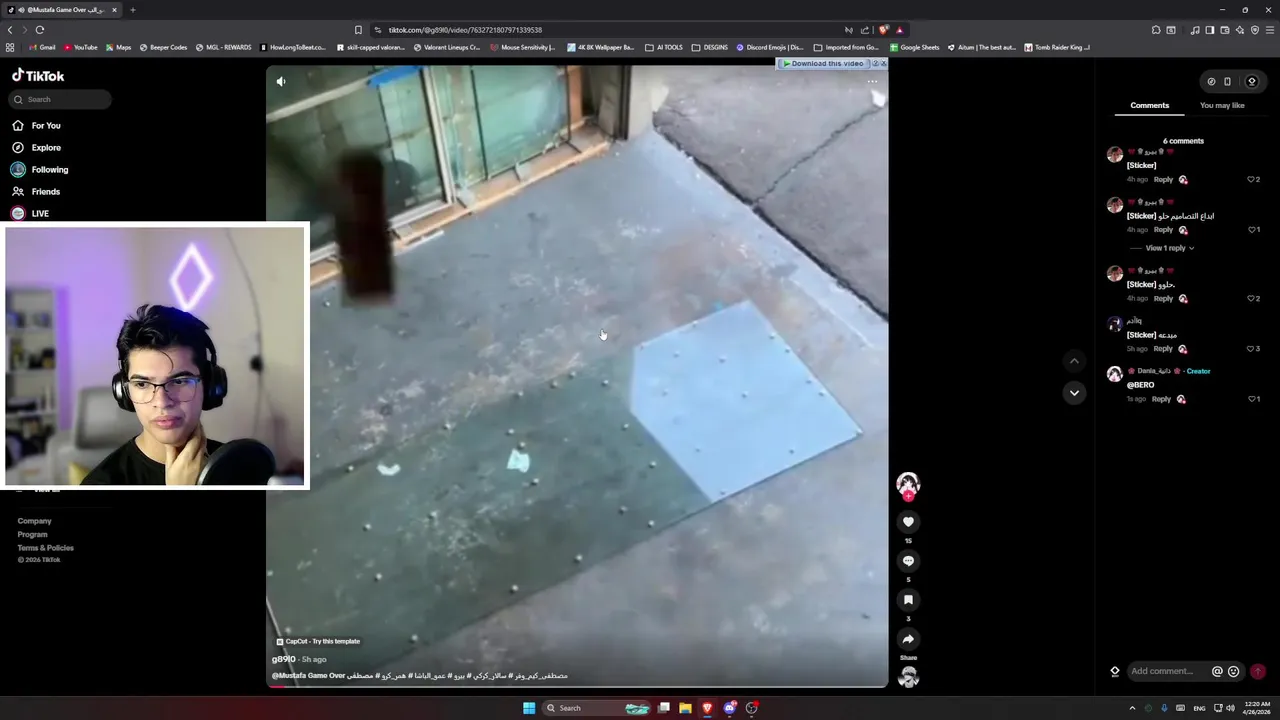Image resolution: width=1280 pixels, height=720 pixels.
Task: Open the CapCut Try this template link
Action: coord(318,641)
